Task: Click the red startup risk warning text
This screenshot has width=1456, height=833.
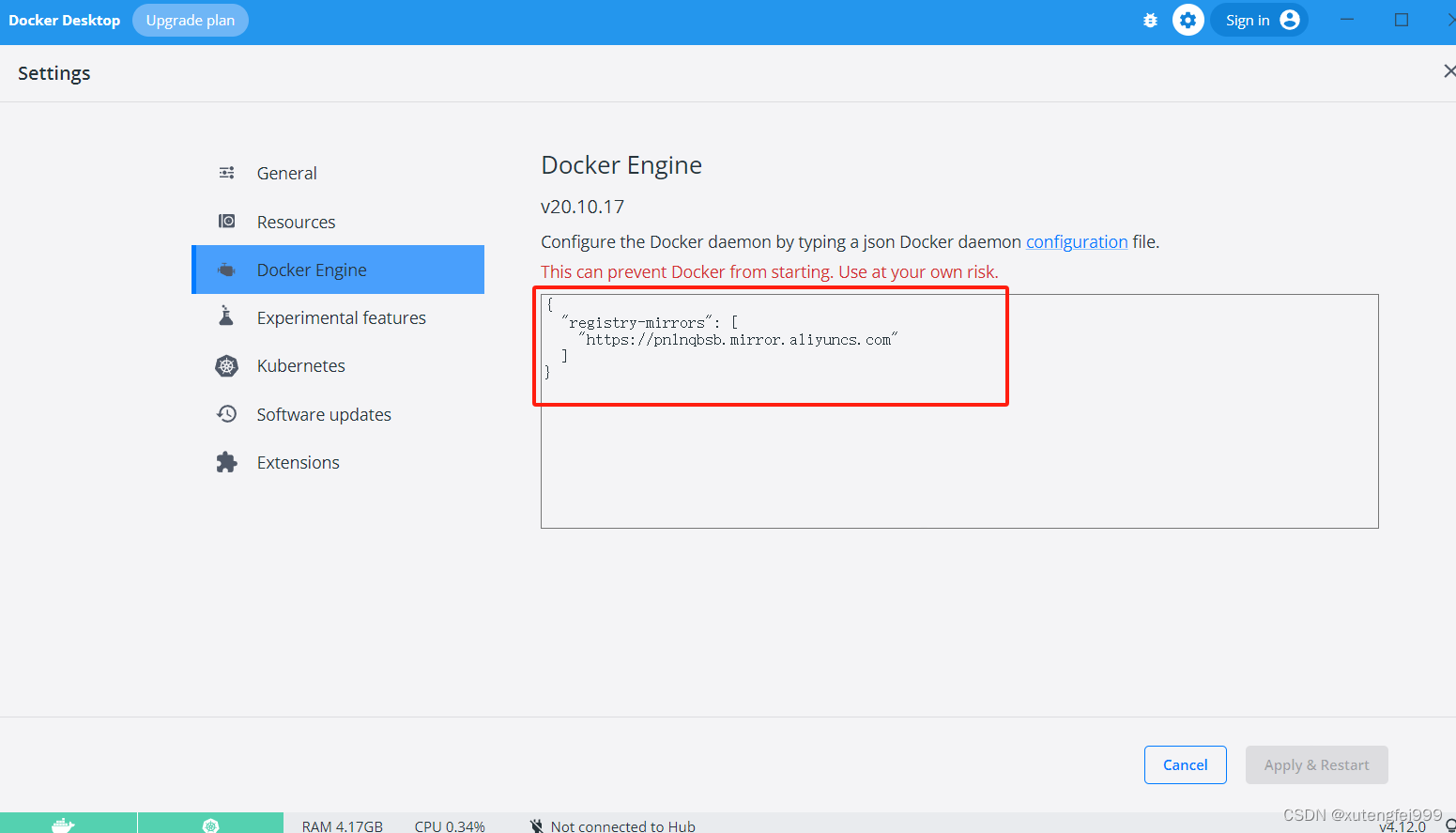Action: tap(770, 271)
